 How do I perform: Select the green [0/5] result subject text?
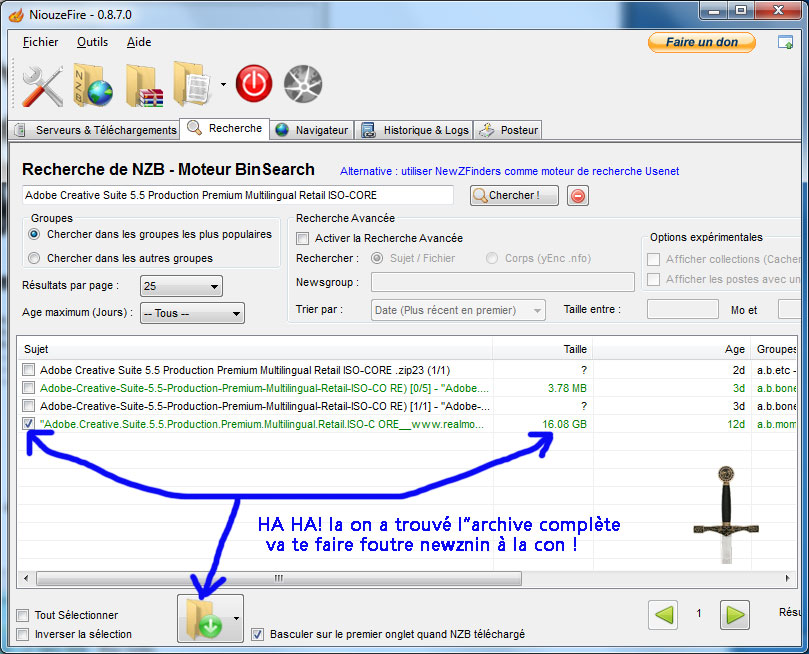[264, 388]
